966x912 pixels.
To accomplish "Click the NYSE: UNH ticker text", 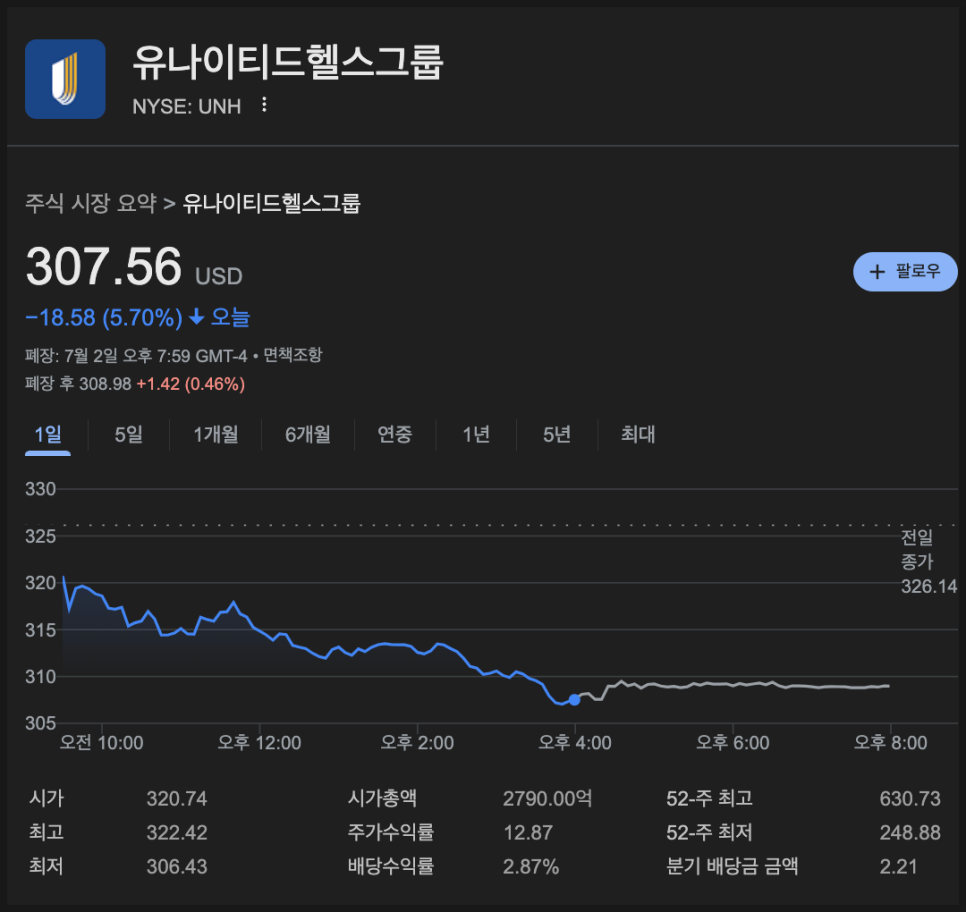I will coord(187,107).
